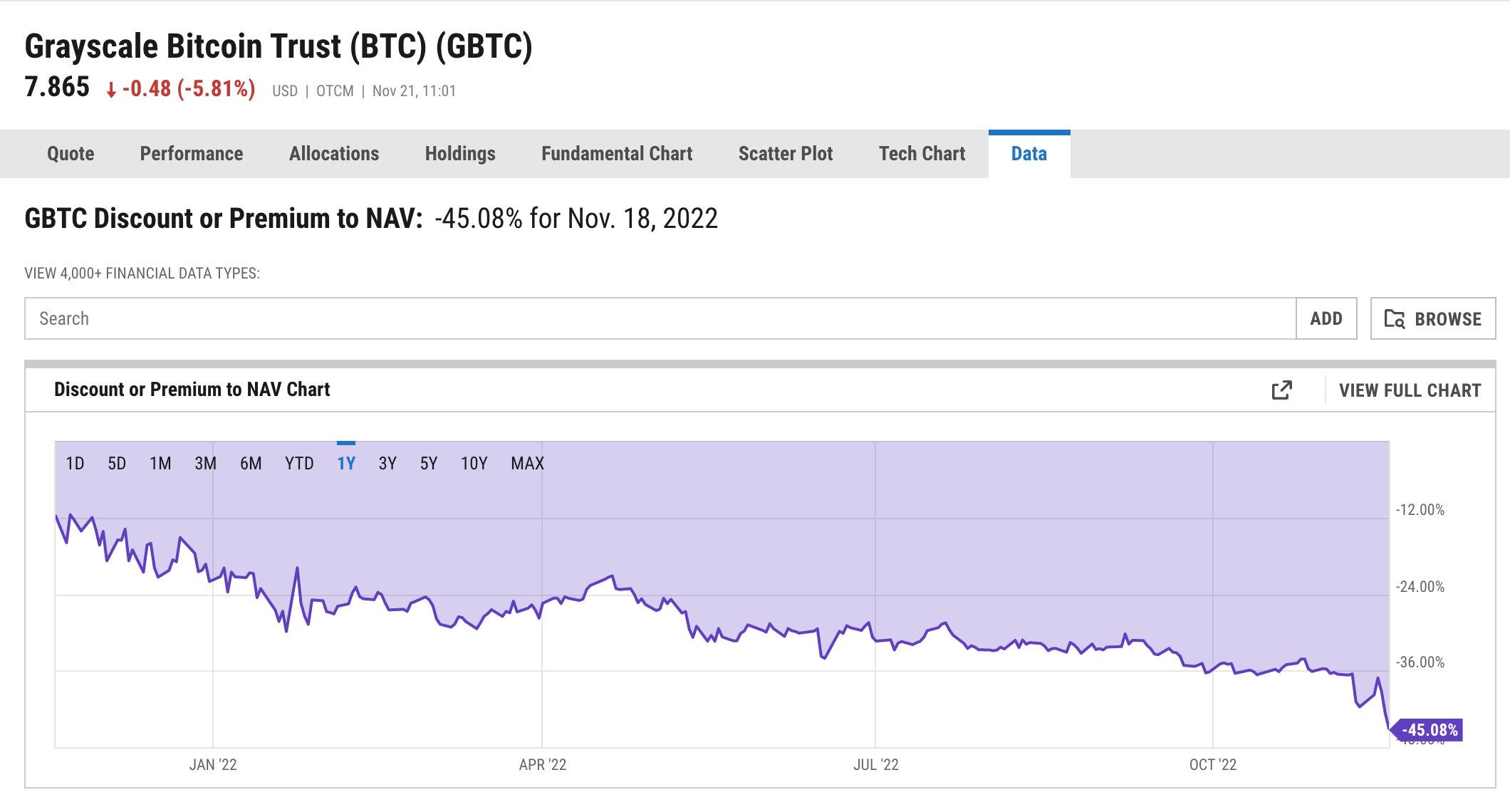Viewport: 1510px width, 812px height.
Task: Click the JAN '22 axis label
Action: click(x=213, y=765)
